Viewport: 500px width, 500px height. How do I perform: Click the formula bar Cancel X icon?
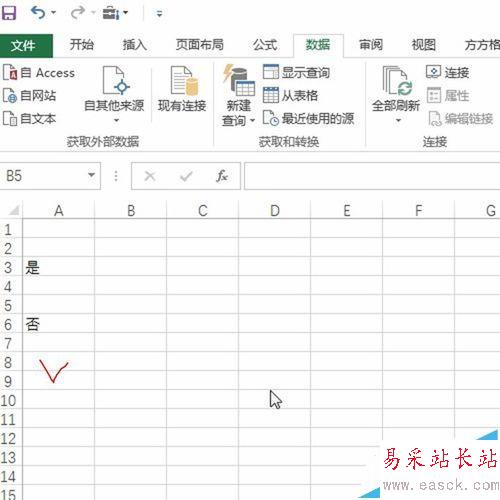(x=150, y=176)
